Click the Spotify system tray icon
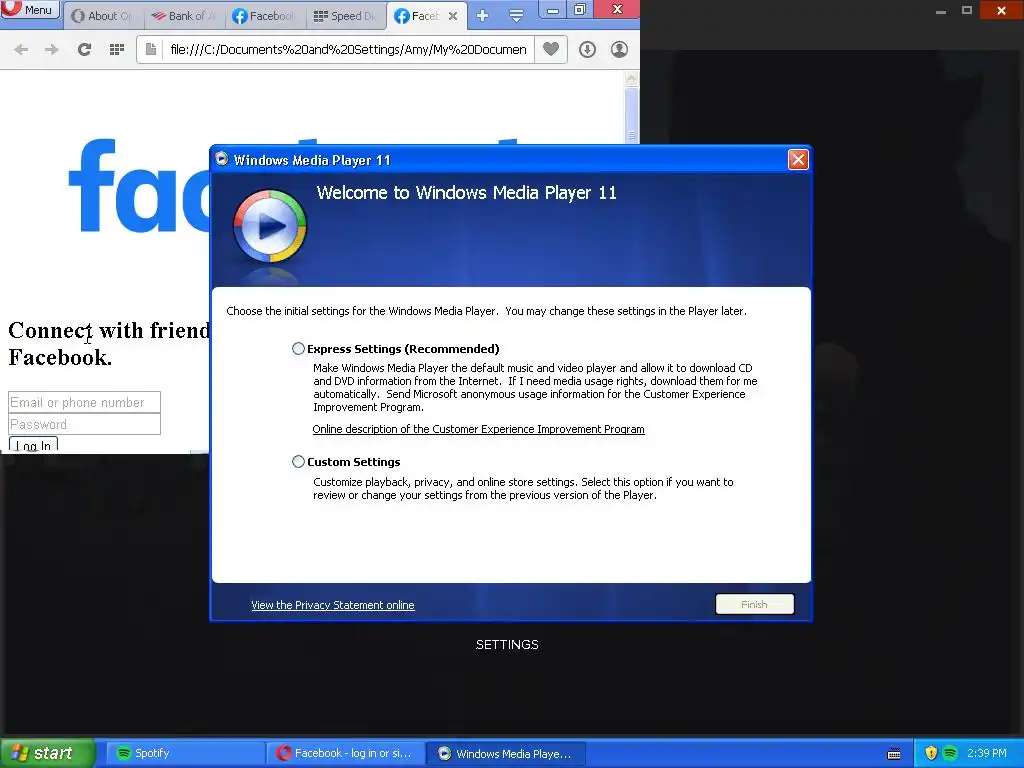The width and height of the screenshot is (1024, 768). [x=950, y=753]
